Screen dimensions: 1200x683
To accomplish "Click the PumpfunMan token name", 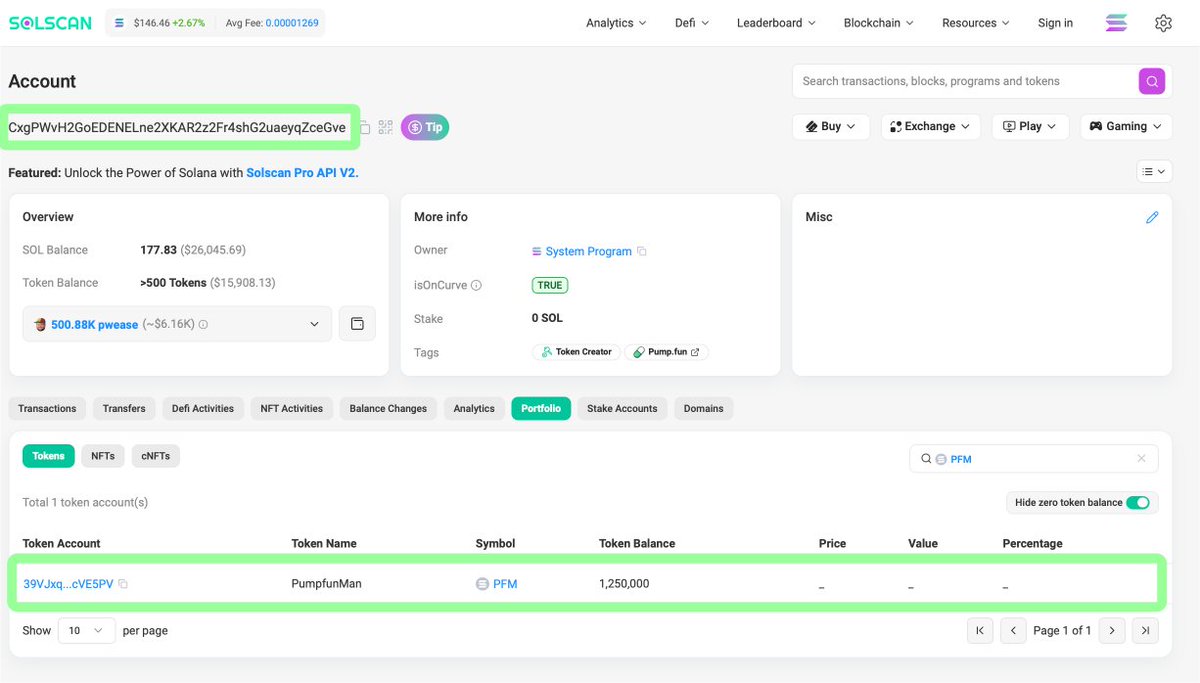I will click(326, 584).
